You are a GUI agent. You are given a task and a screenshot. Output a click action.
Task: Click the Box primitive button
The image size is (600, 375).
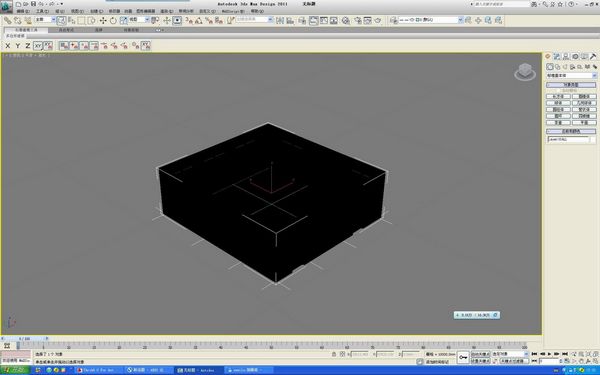pyautogui.click(x=558, y=96)
